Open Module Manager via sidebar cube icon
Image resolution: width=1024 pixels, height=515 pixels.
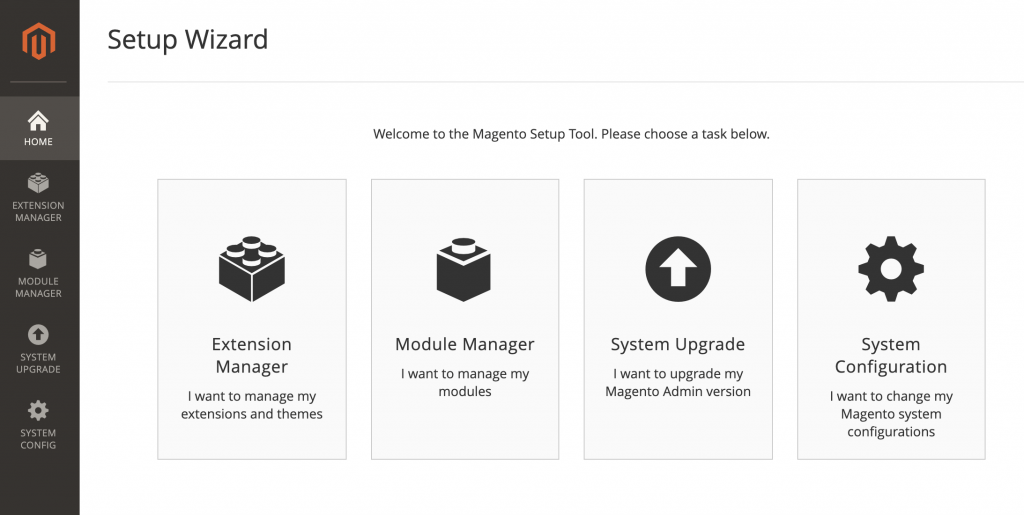pyautogui.click(x=38, y=259)
